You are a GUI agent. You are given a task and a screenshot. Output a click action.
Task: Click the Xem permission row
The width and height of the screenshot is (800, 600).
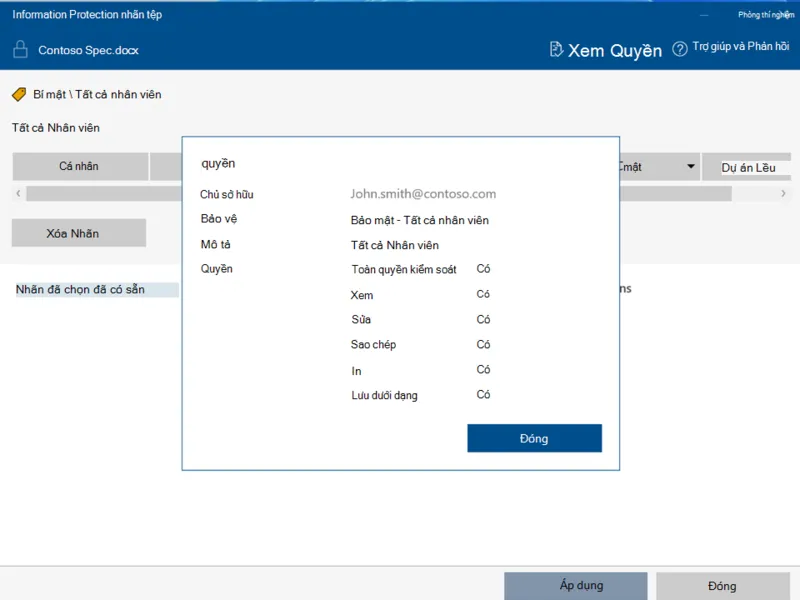[420, 294]
